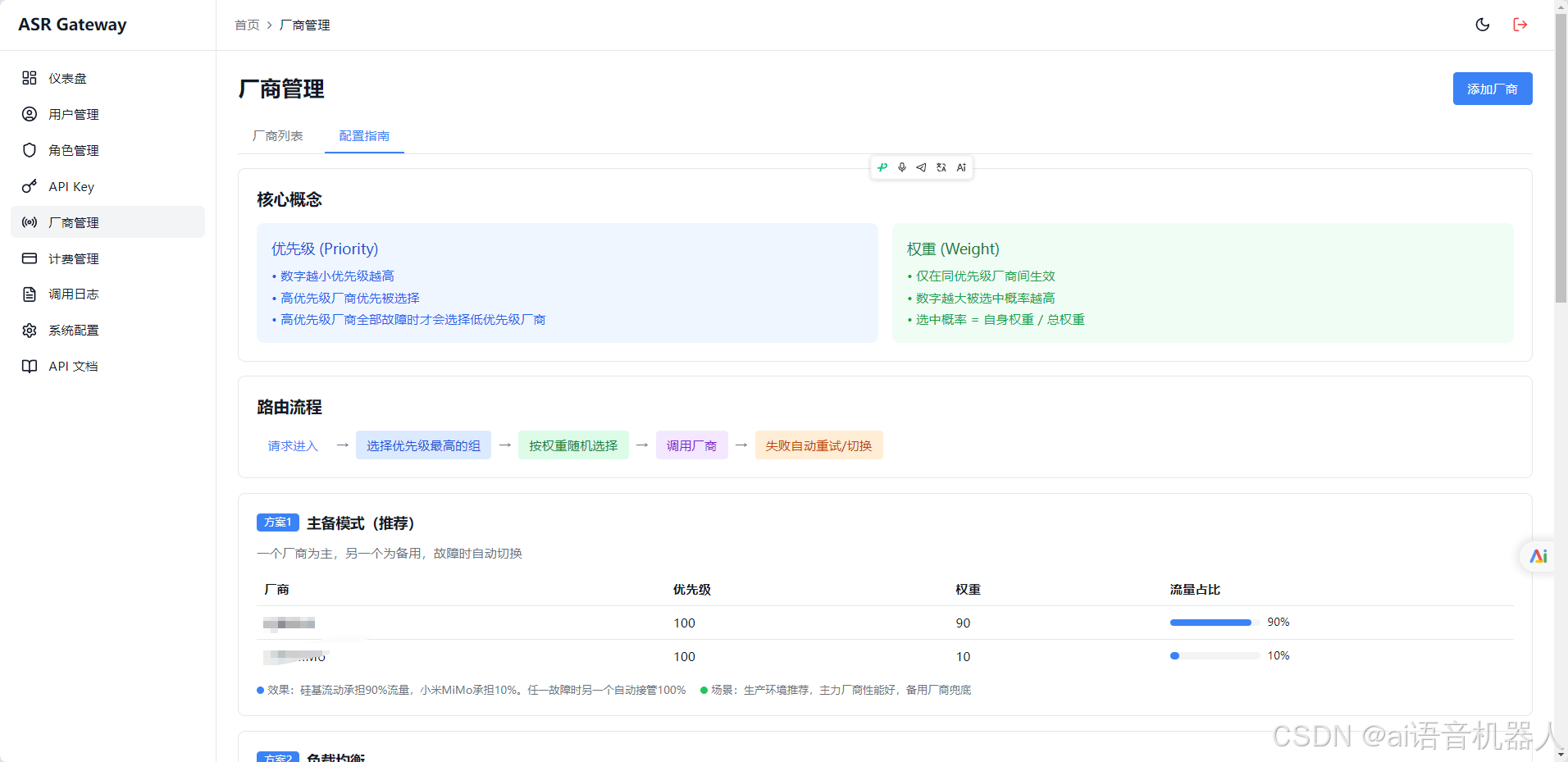Click the weight value 10 cell
1568x762 pixels.
[963, 657]
